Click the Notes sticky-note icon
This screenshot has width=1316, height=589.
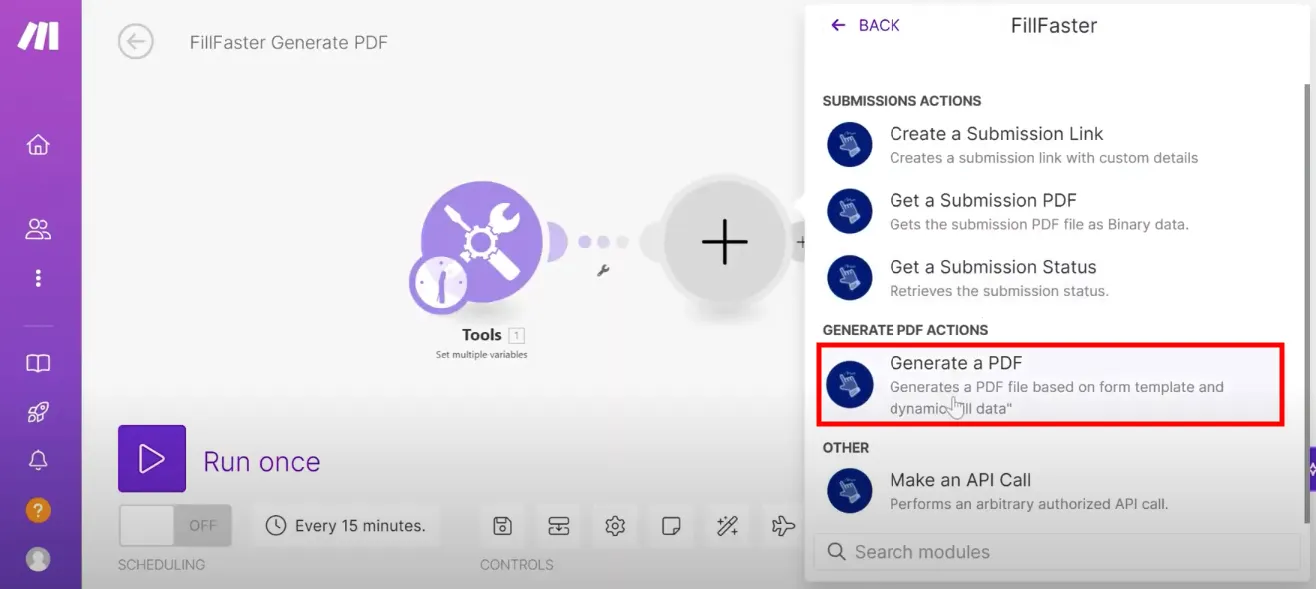click(671, 526)
